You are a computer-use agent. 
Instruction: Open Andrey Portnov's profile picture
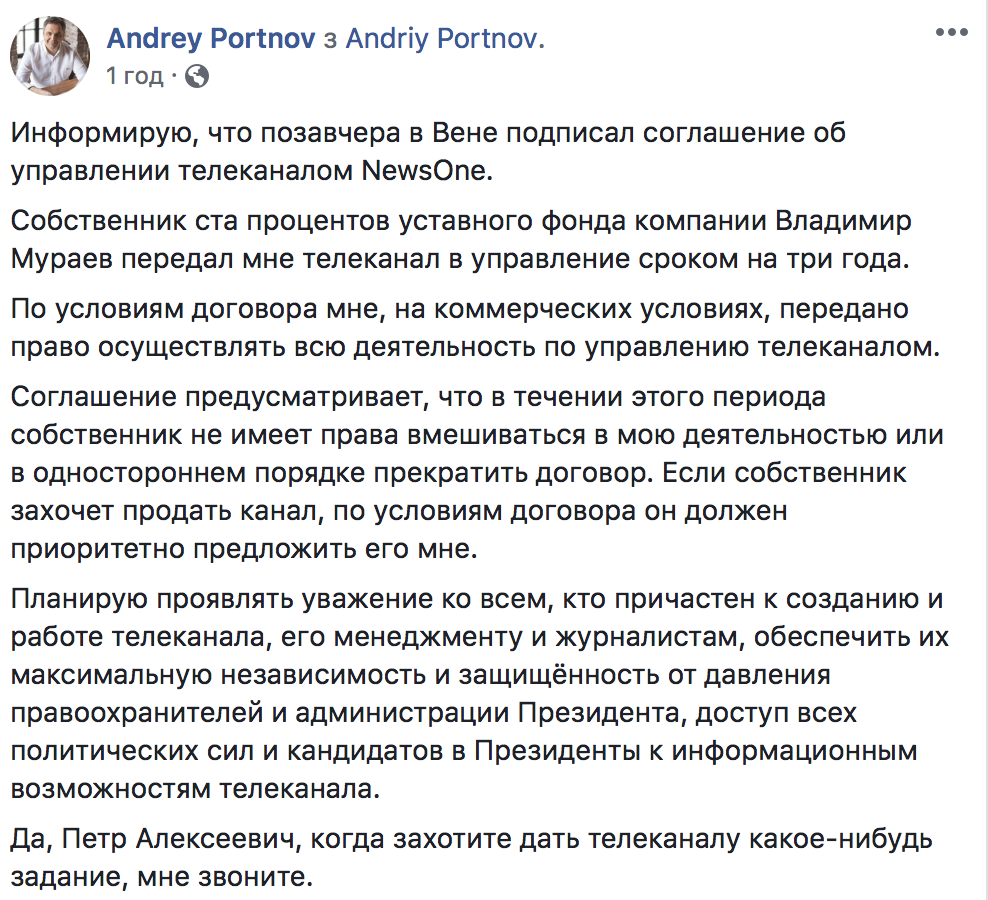point(50,56)
